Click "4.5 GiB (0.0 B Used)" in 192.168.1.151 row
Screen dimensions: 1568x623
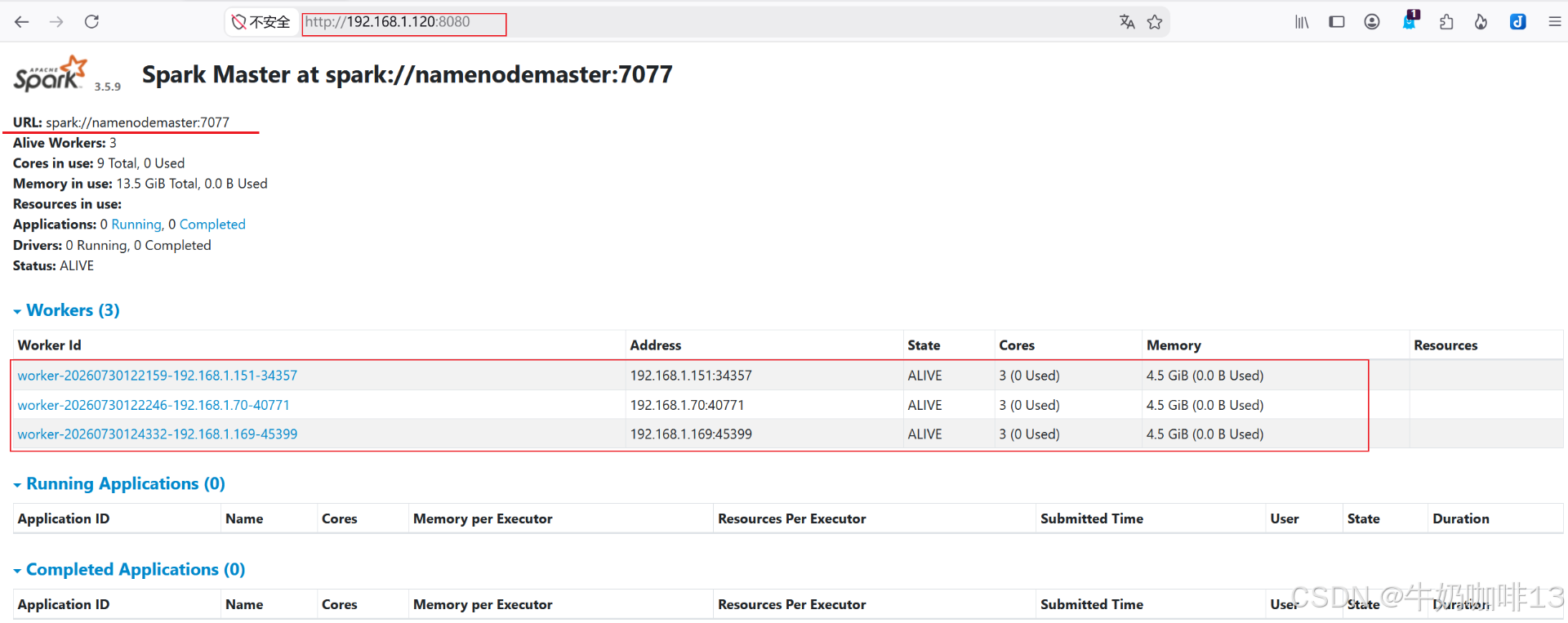tap(1205, 376)
